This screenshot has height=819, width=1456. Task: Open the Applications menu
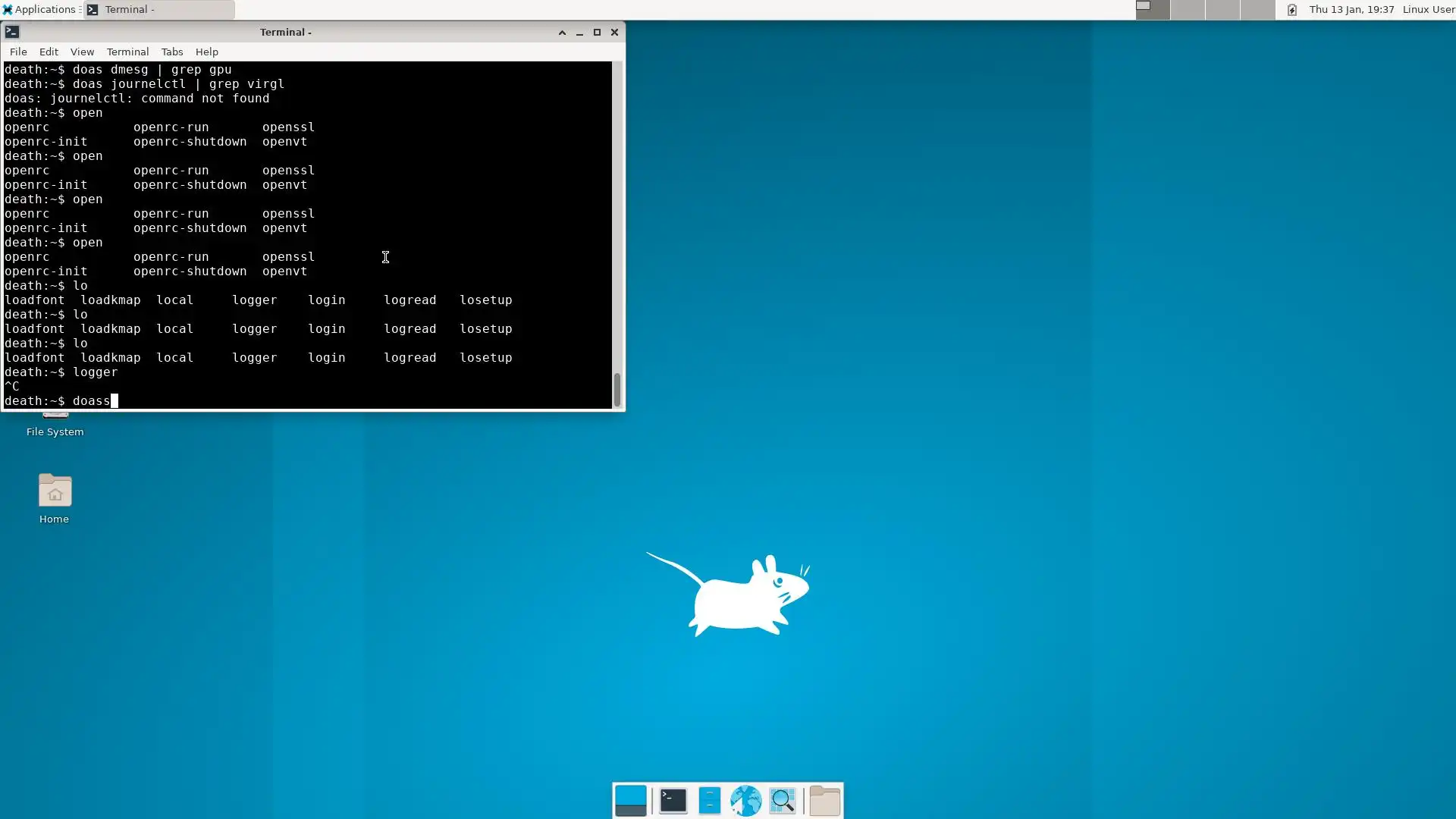(39, 10)
